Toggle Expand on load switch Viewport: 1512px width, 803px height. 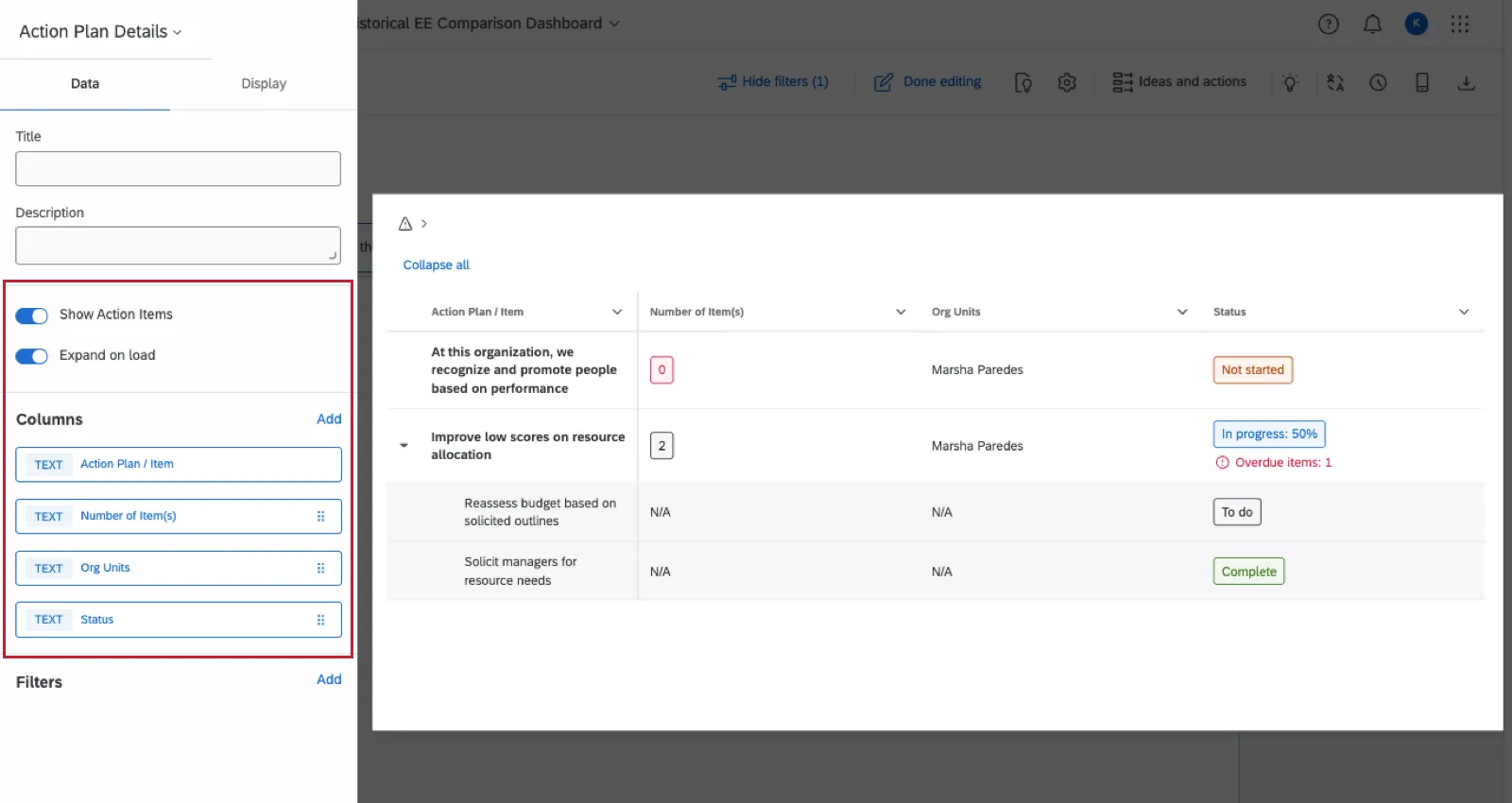[31, 356]
